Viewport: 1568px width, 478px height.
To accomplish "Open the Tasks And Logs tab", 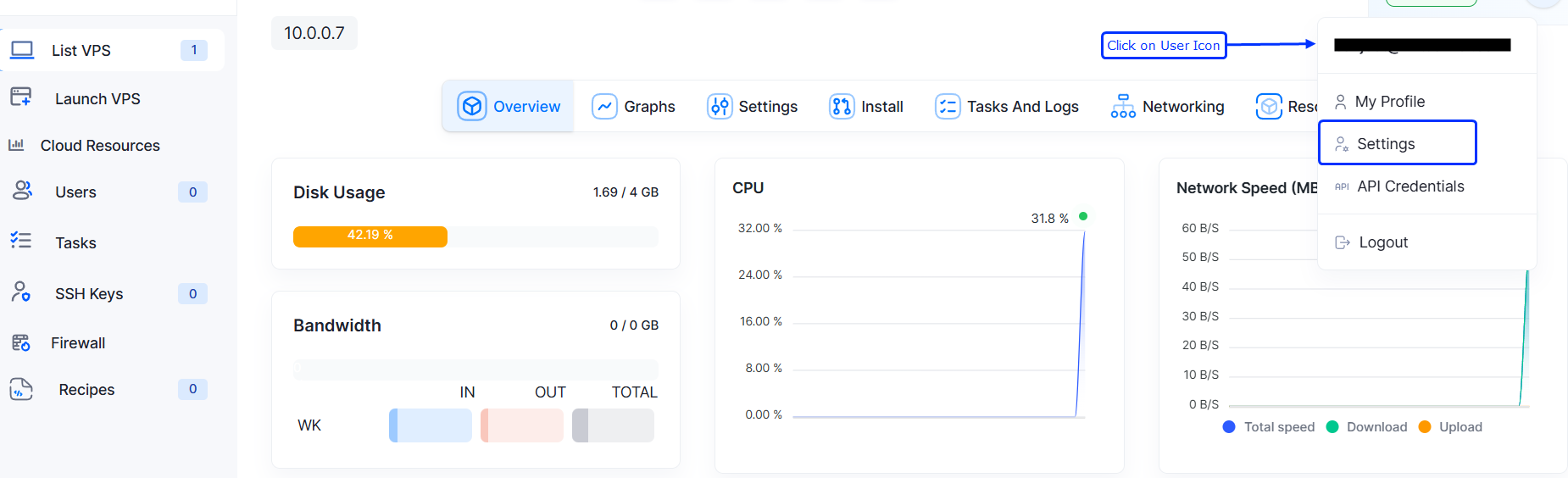I will (x=1006, y=107).
